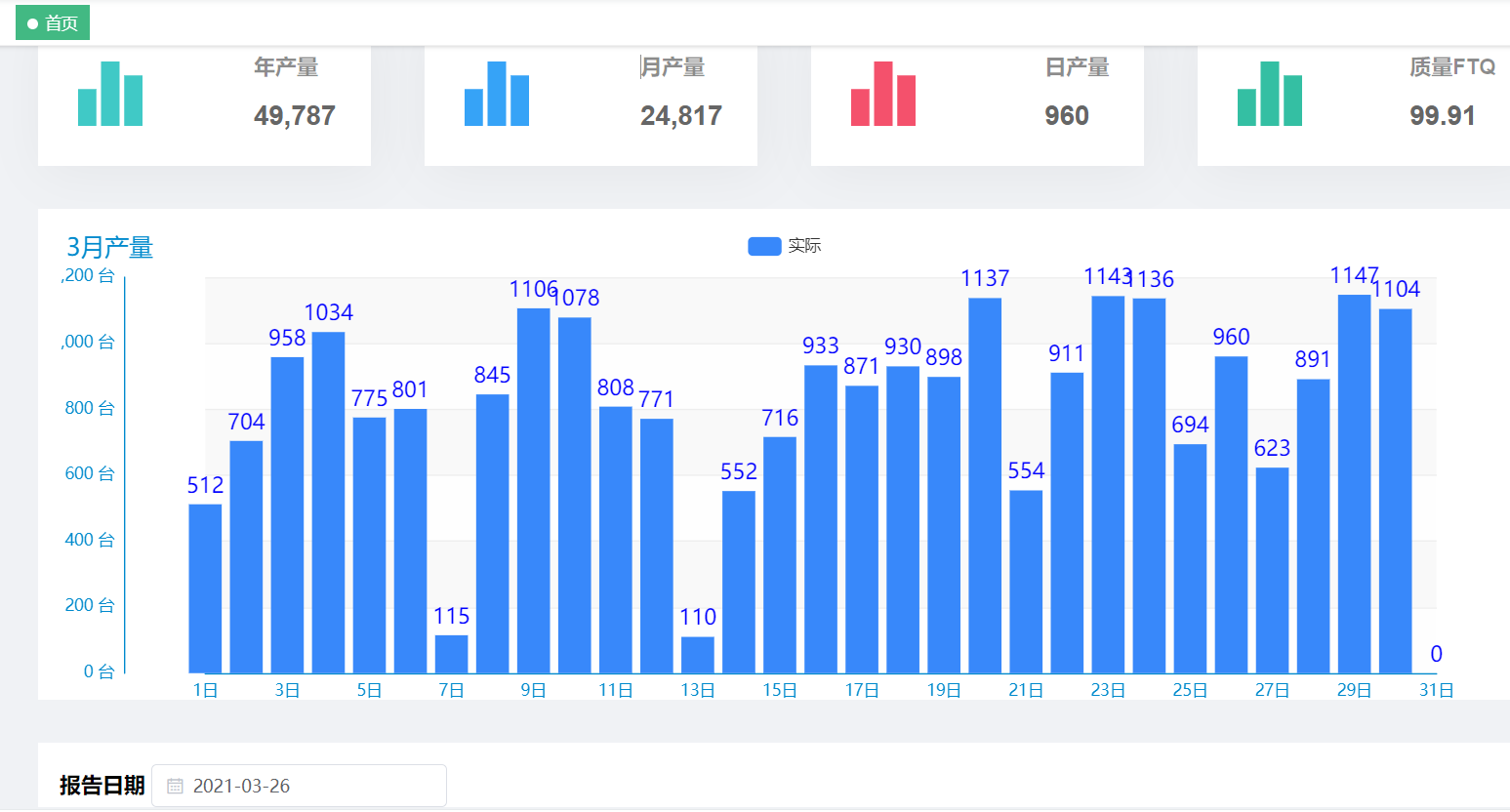Click the 1034 value bar in chart
Viewport: 1510px width, 812px height.
point(328,502)
